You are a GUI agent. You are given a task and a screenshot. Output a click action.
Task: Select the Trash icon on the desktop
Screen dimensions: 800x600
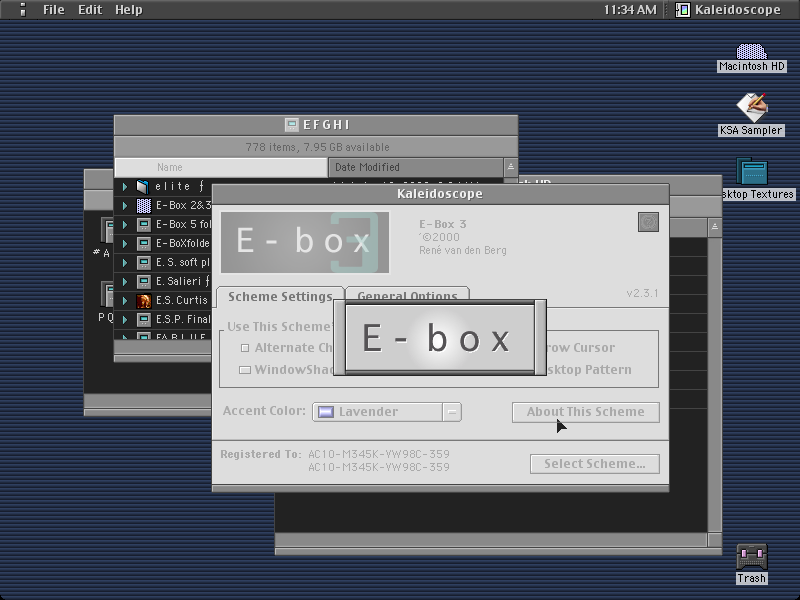click(x=752, y=558)
